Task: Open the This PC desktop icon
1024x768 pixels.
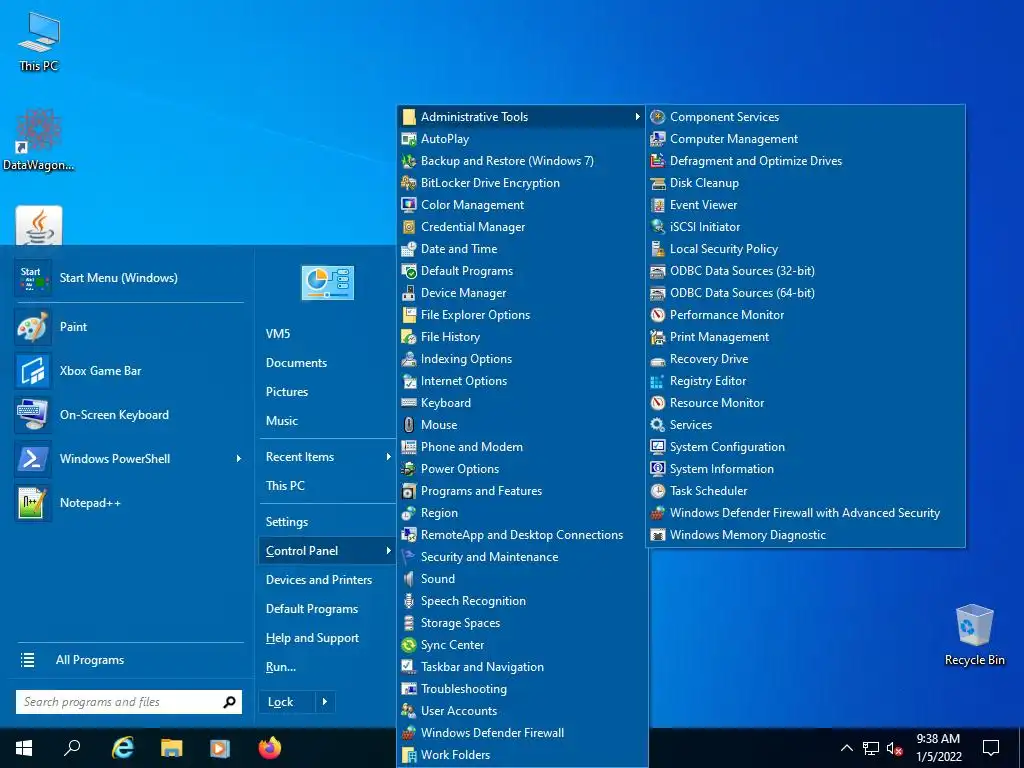Action: (x=39, y=42)
